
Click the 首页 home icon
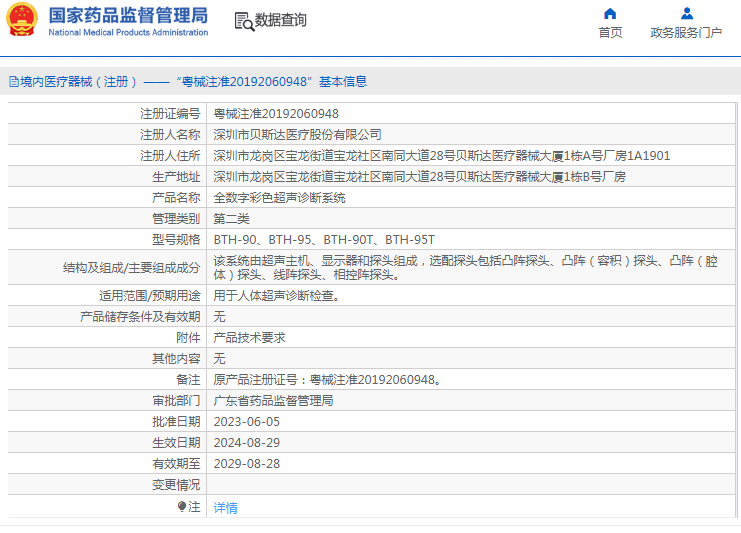pyautogui.click(x=610, y=13)
